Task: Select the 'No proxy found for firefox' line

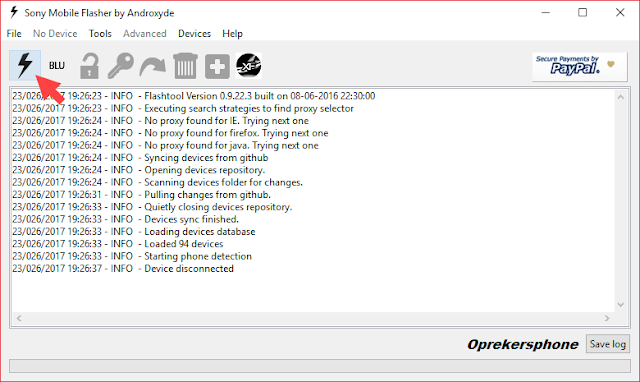Action: (x=170, y=133)
